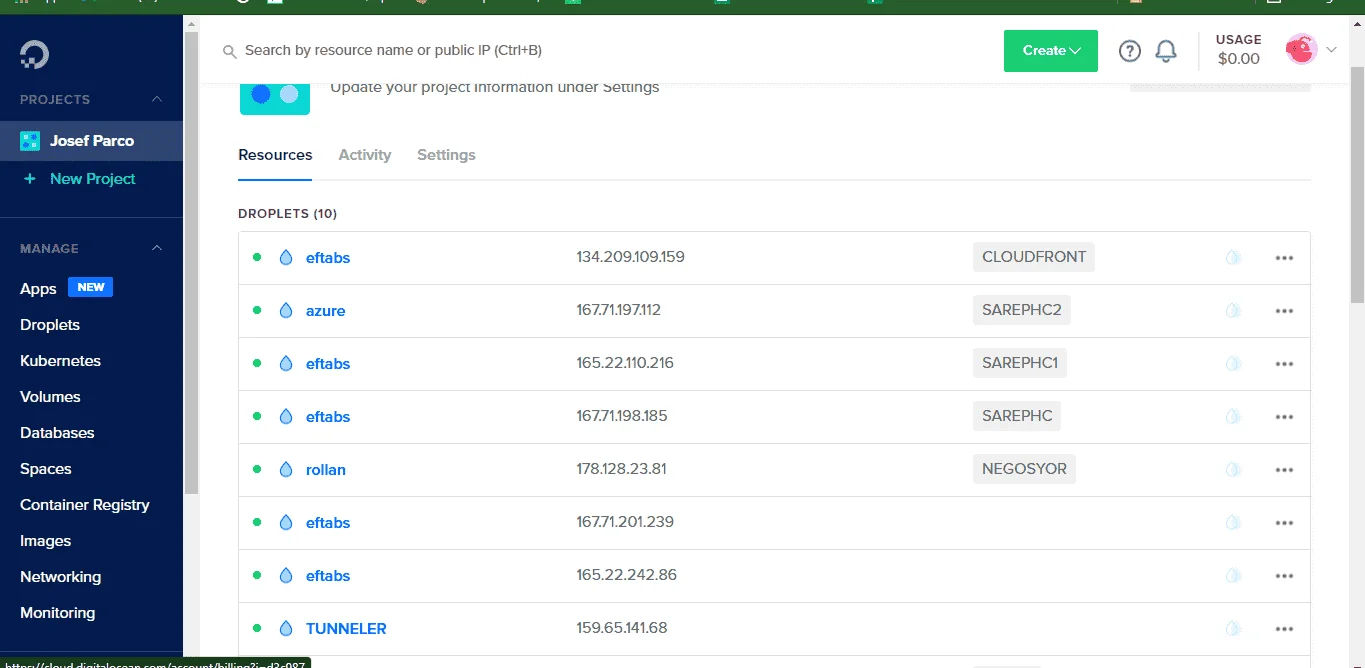The width and height of the screenshot is (1365, 668).
Task: Open eftabs droplet at 134.209.109.159
Action: [328, 258]
